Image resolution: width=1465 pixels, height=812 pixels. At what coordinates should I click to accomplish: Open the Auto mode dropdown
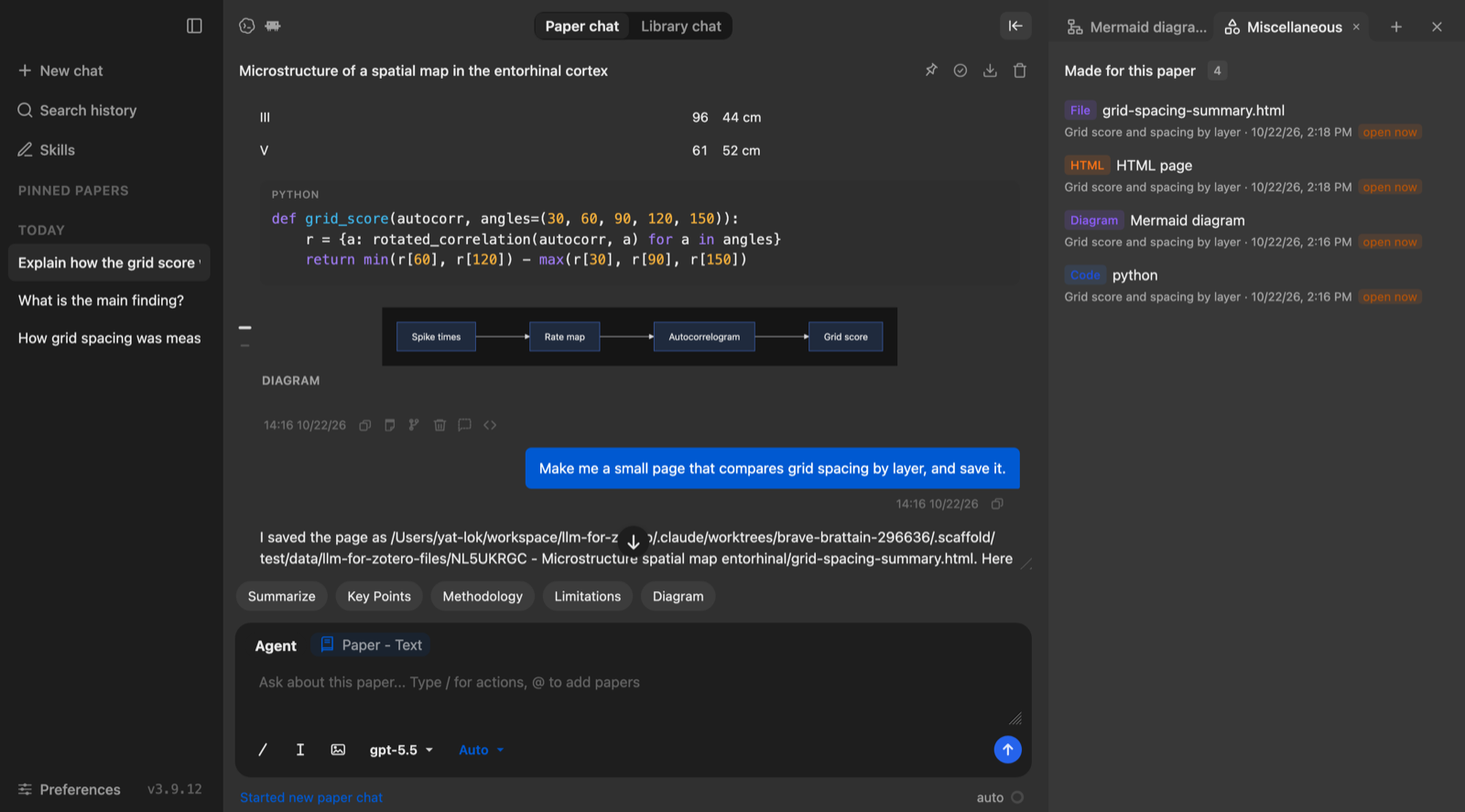[x=482, y=750]
